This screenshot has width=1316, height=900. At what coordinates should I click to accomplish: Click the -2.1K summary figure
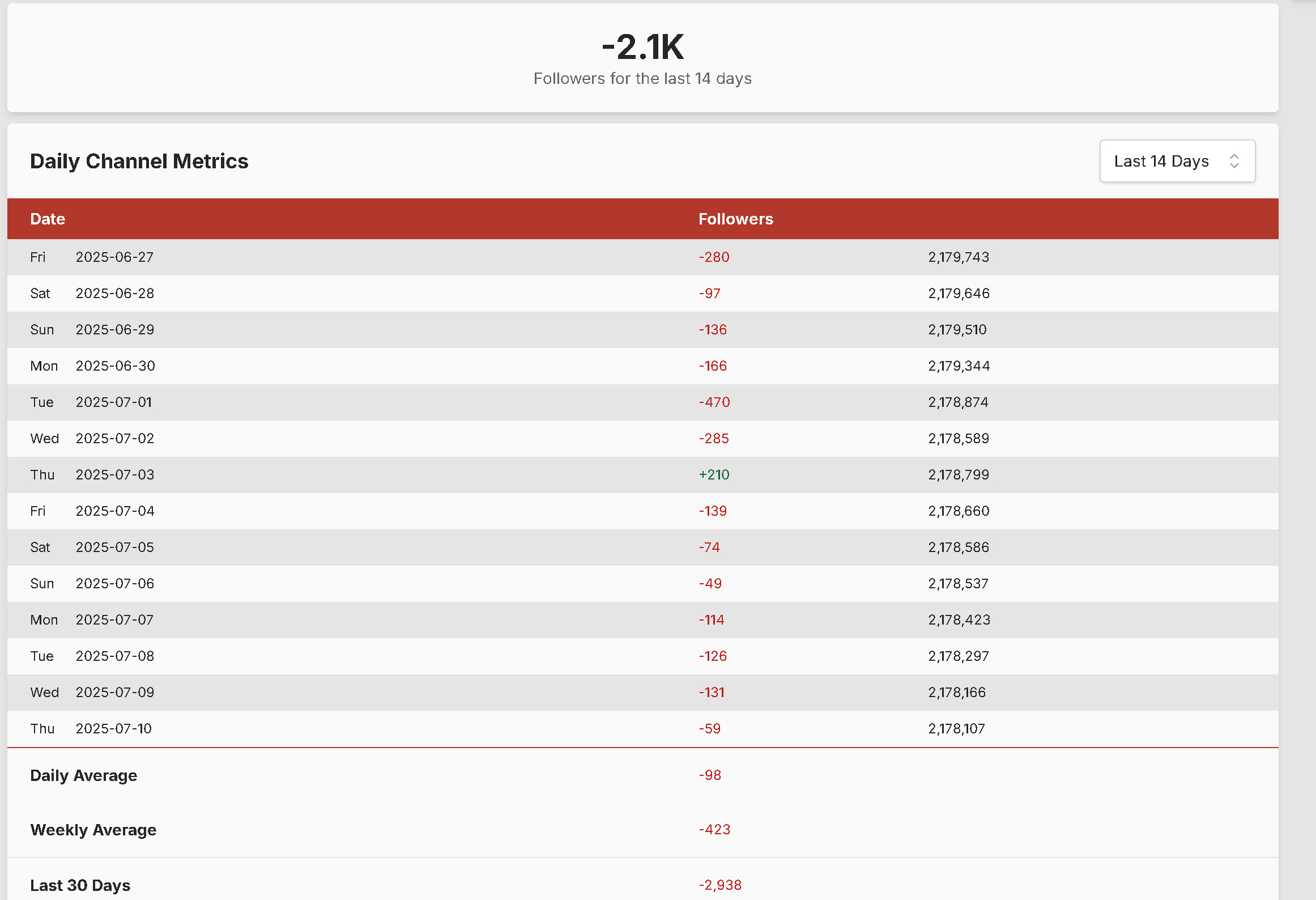tap(643, 46)
